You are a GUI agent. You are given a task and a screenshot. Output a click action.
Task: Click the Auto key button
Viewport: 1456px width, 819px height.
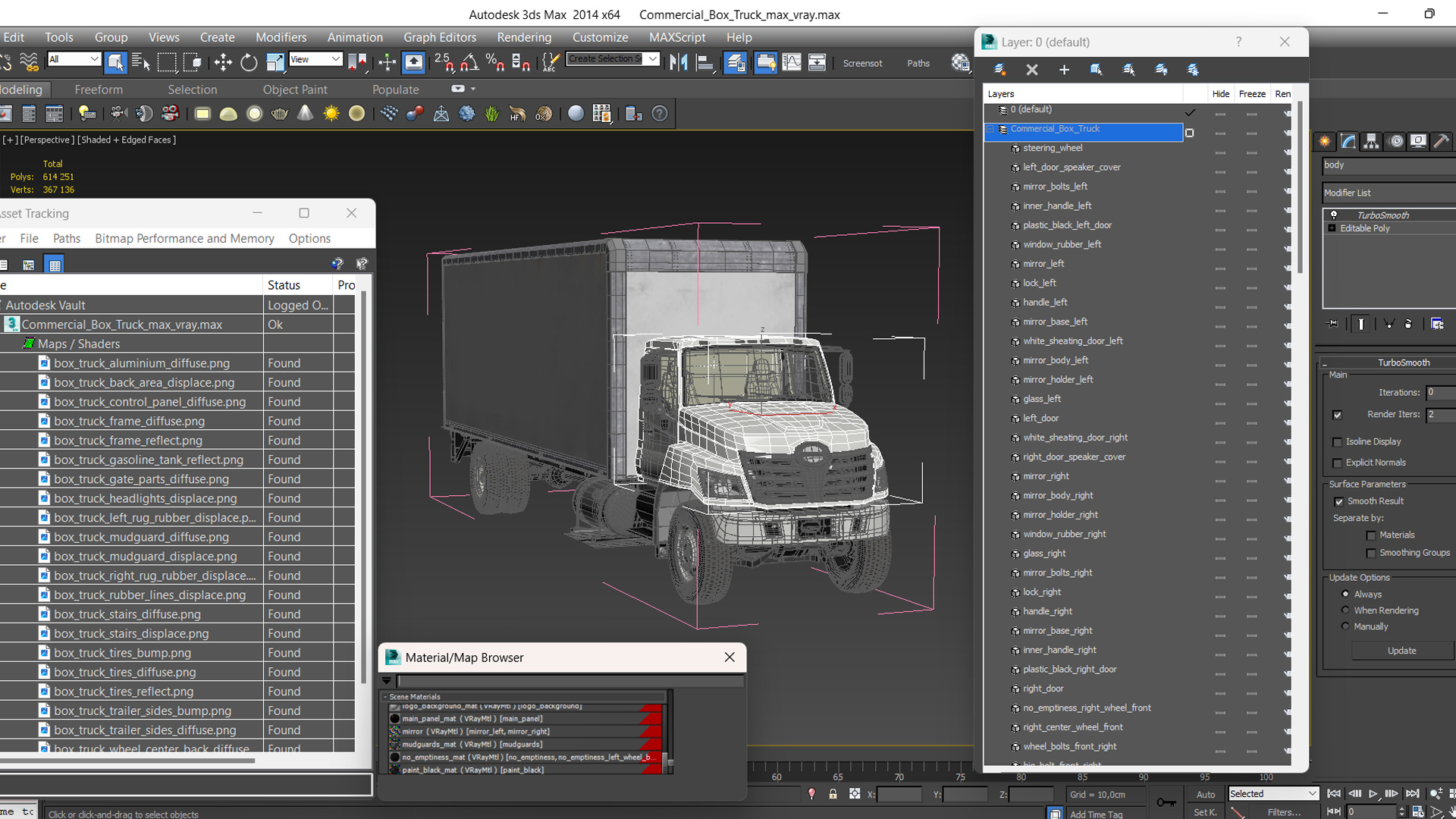coord(1206,795)
